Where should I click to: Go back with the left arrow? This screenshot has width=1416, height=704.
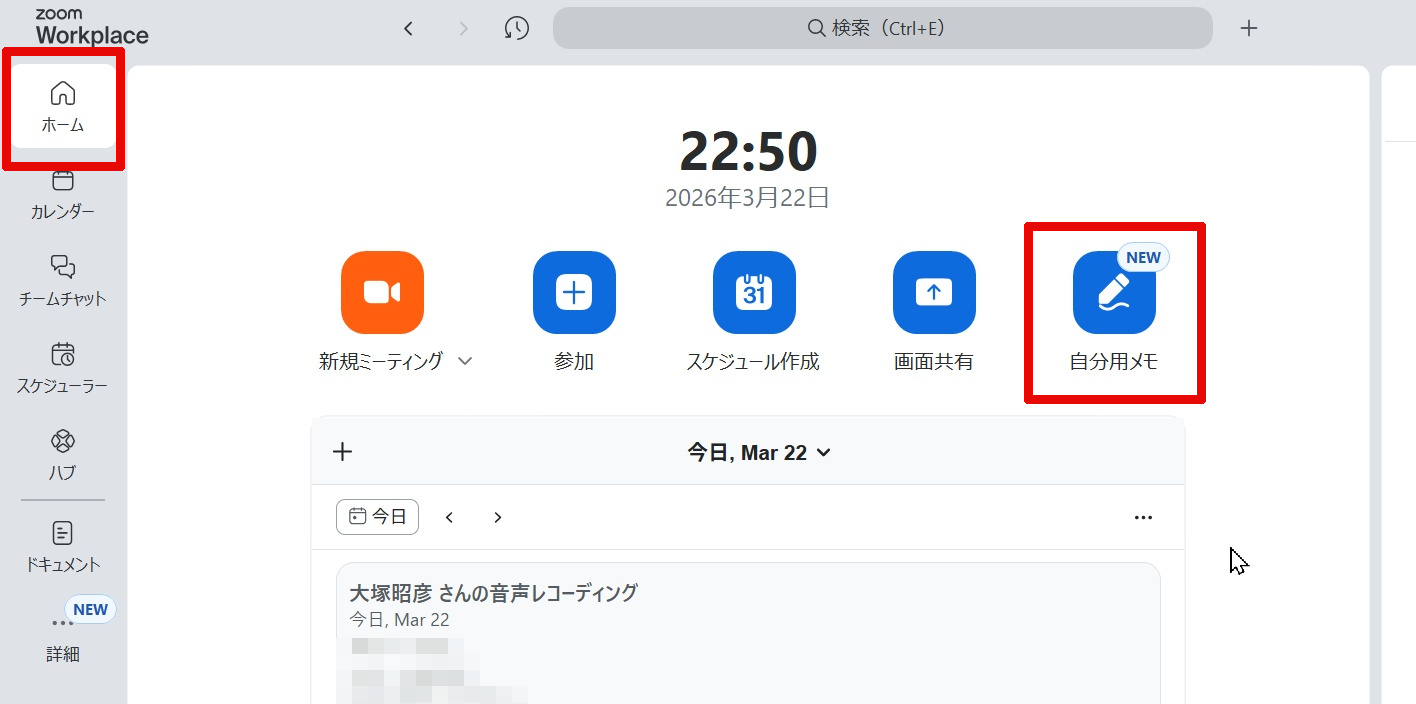(x=408, y=28)
